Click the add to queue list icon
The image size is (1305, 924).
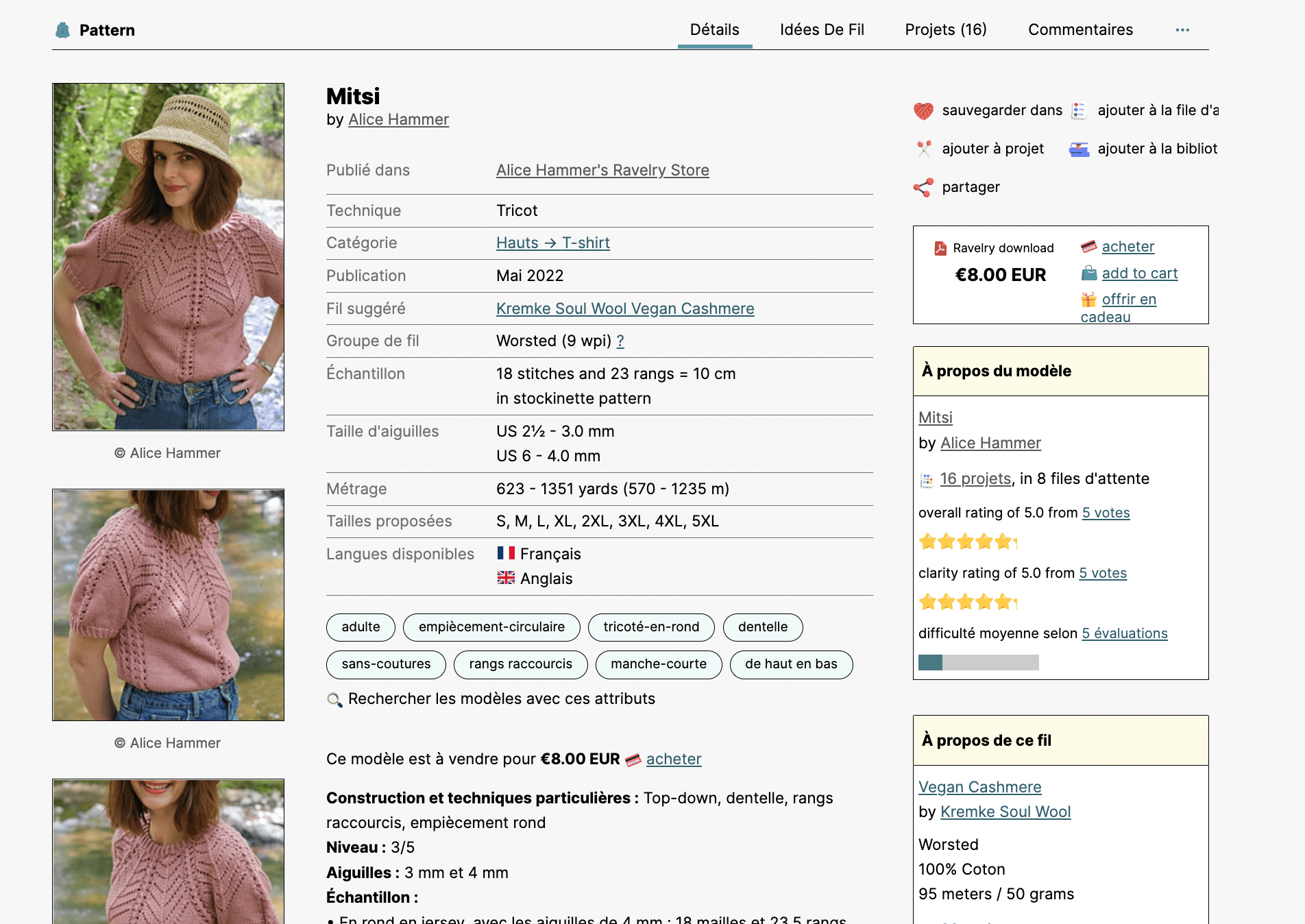click(x=1079, y=110)
